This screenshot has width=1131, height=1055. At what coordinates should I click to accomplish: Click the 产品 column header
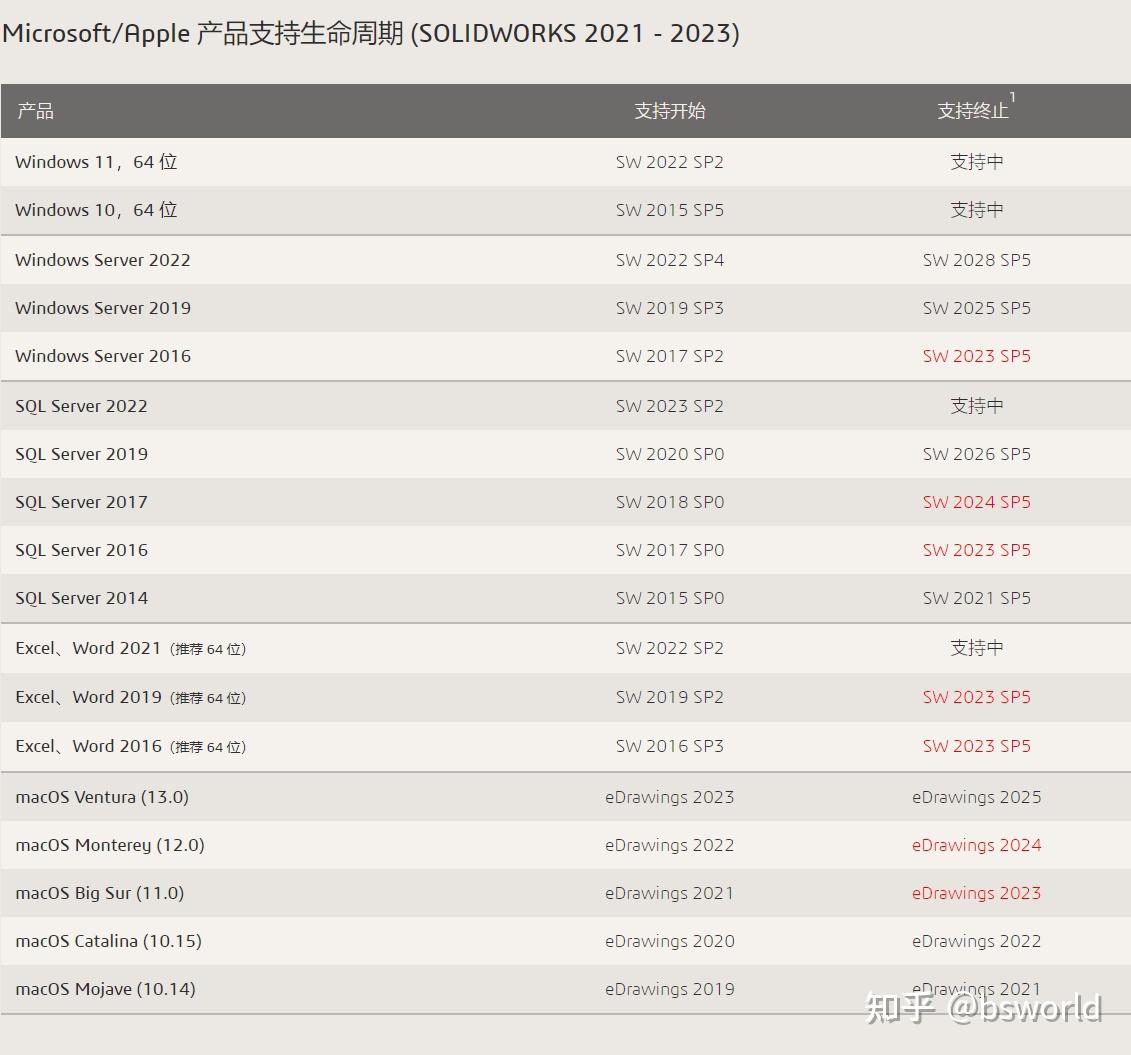click(x=35, y=111)
